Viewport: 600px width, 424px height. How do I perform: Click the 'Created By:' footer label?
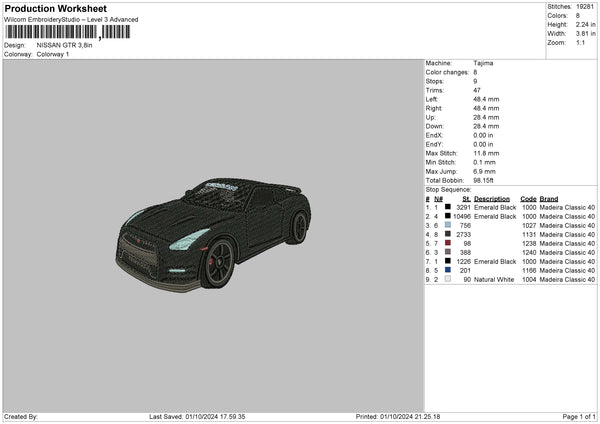[21, 417]
